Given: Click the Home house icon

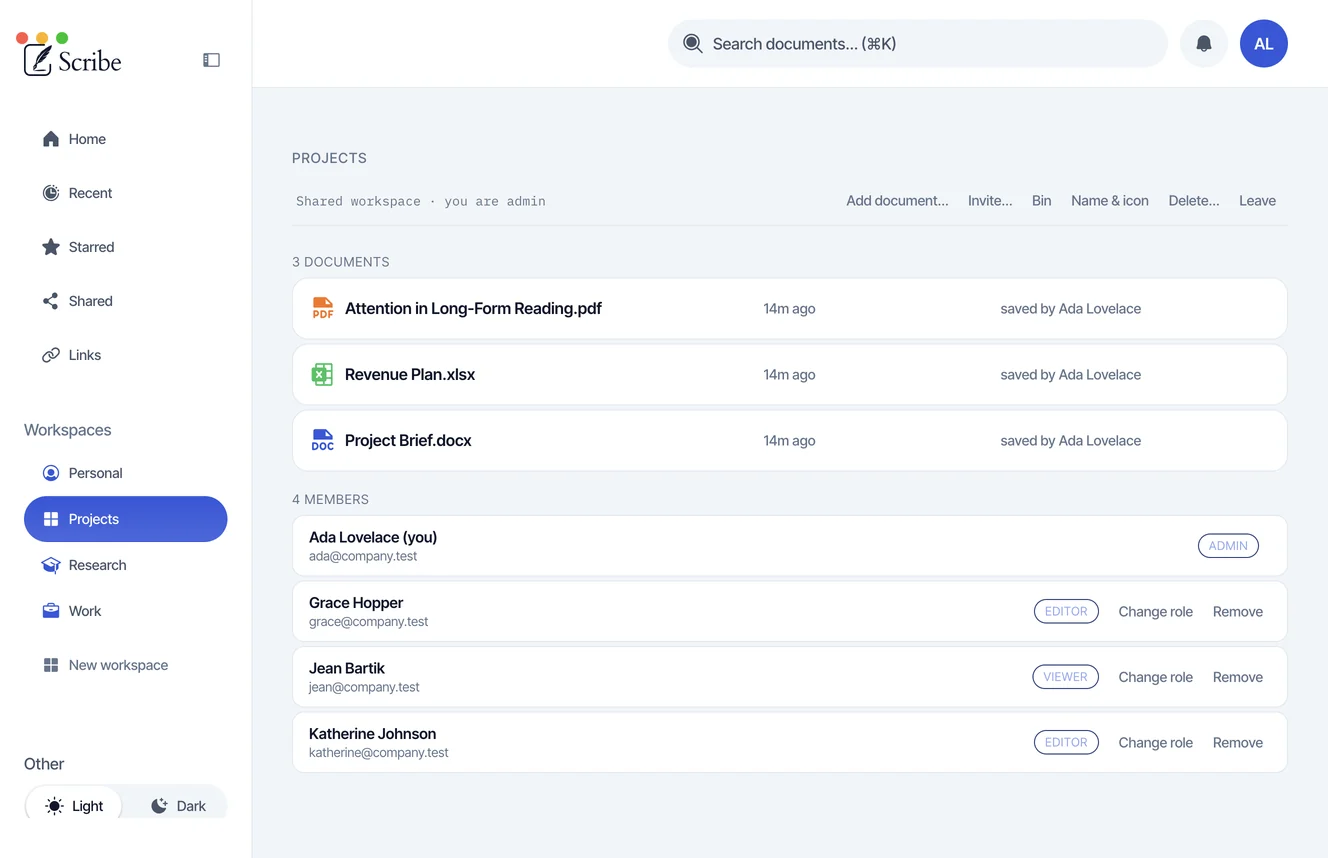Looking at the screenshot, I should tap(51, 139).
